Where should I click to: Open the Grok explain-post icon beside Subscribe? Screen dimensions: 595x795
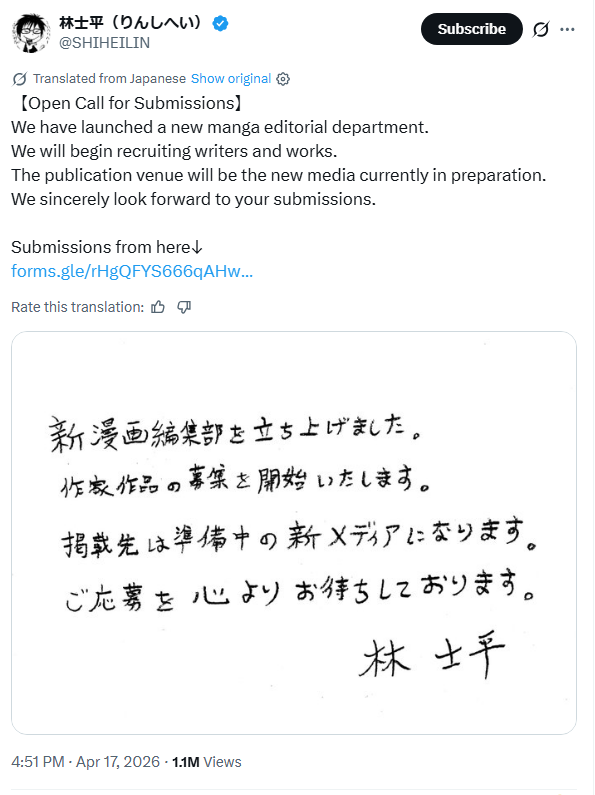click(541, 29)
